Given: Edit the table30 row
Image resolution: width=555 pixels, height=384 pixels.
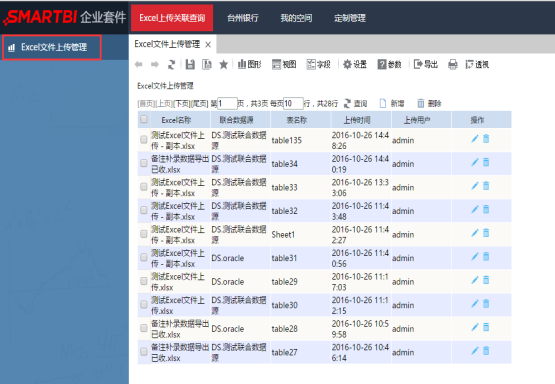Looking at the screenshot, I should point(475,304).
